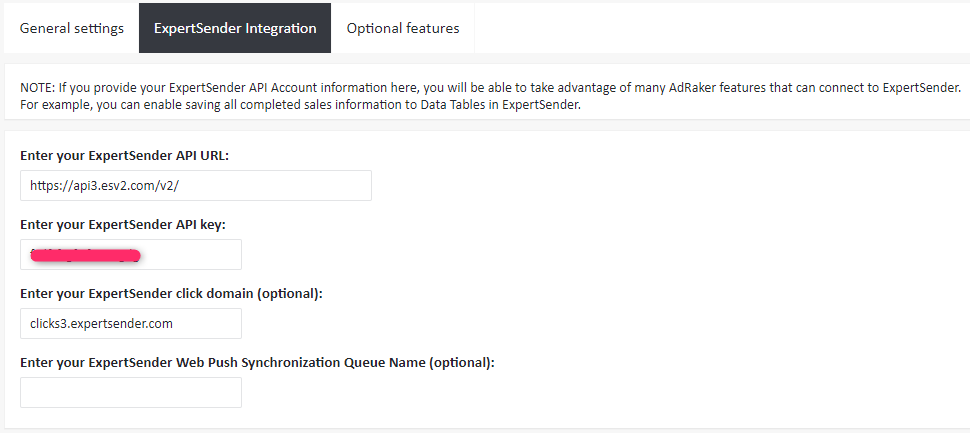Click the red redacted API key scribble
Screen dimensions: 970x433
85,255
